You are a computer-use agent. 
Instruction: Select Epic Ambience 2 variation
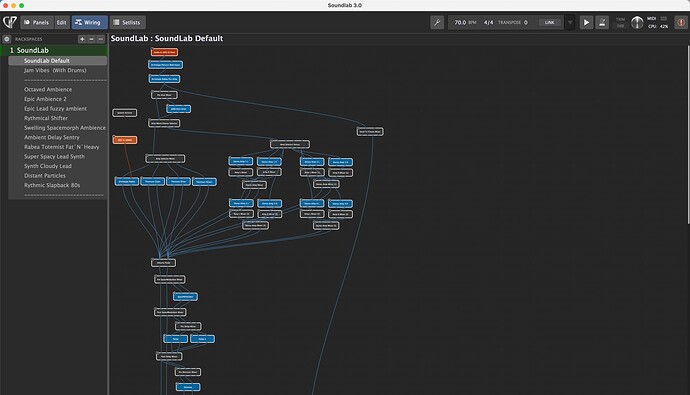click(x=58, y=99)
